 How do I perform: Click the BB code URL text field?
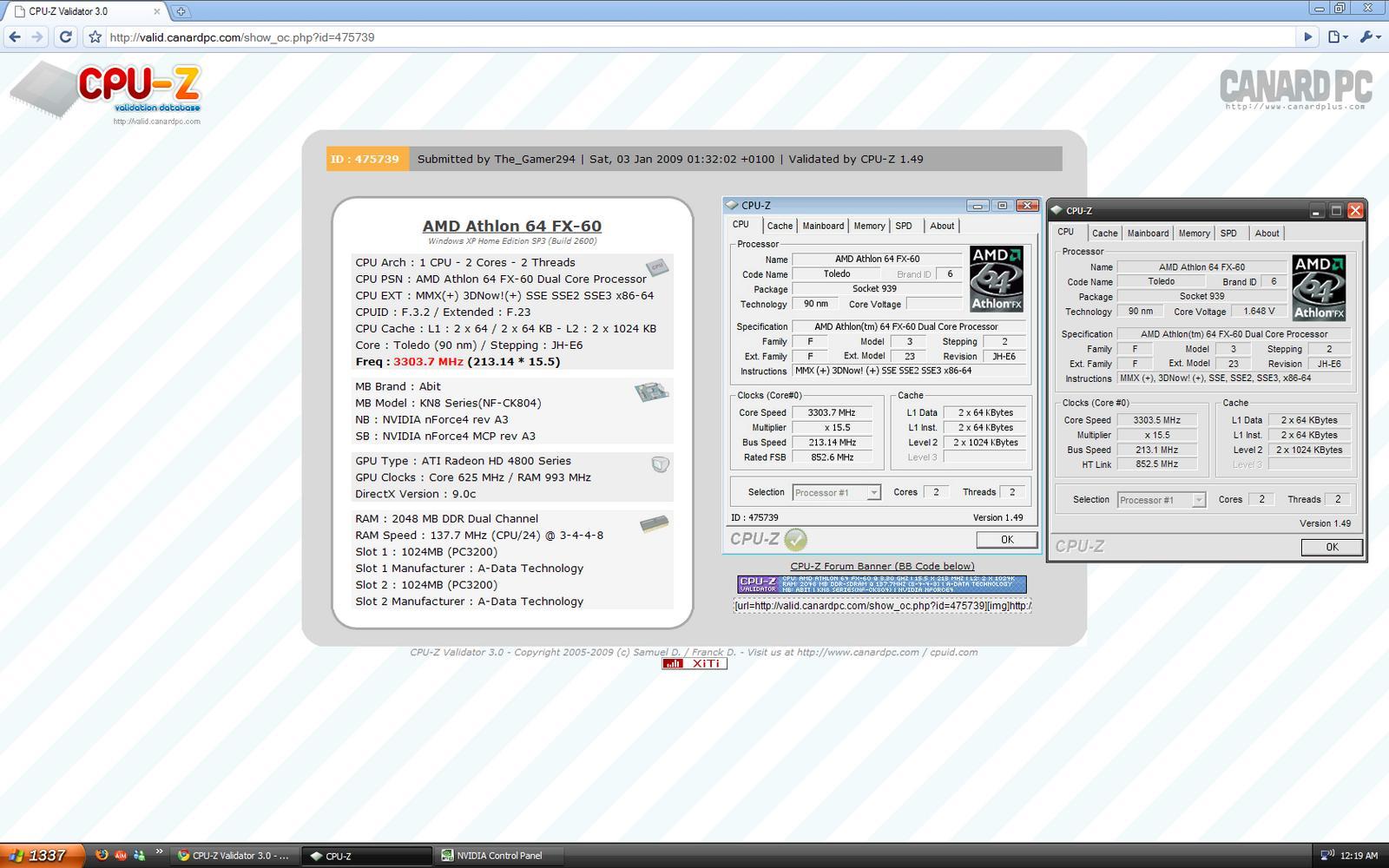pos(882,605)
